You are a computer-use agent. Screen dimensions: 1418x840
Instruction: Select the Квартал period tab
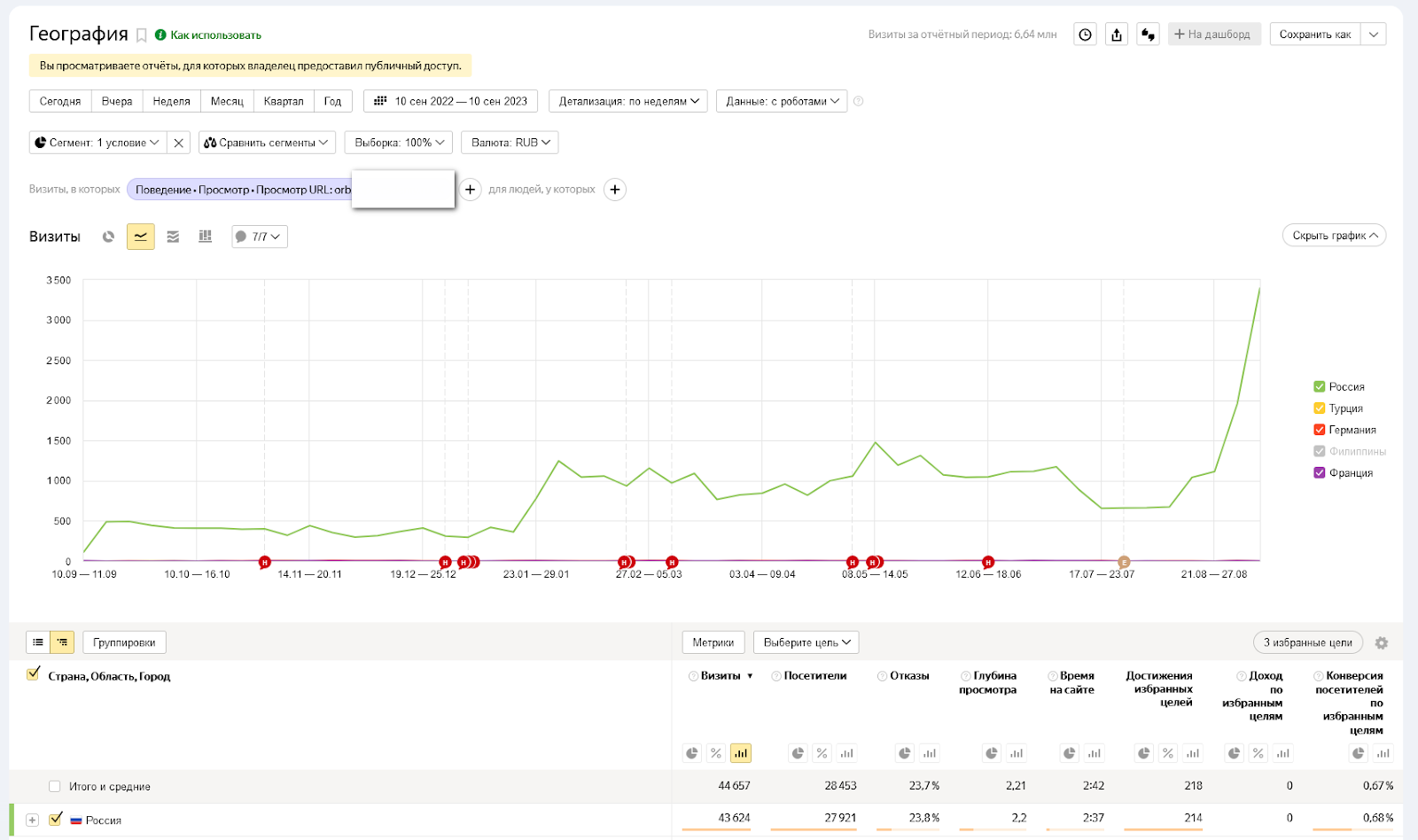284,101
